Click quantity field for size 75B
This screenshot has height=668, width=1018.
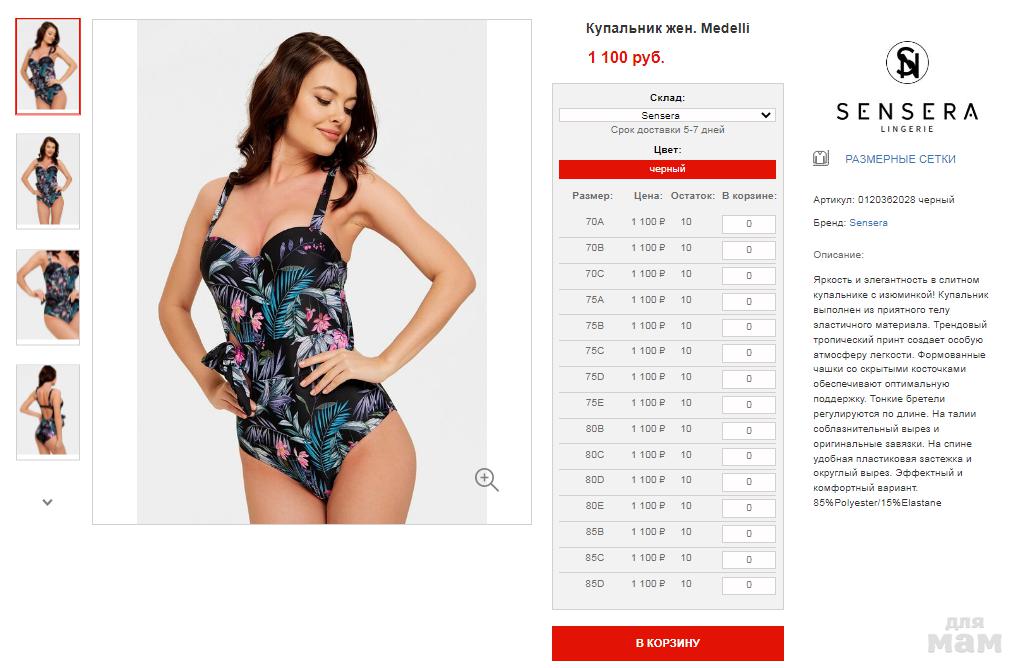click(749, 327)
